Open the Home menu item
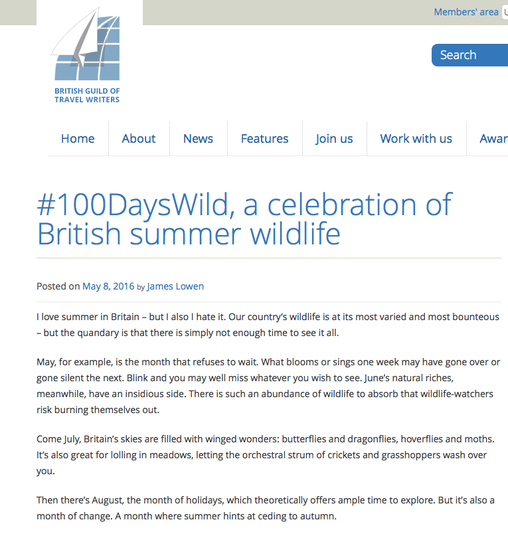 [x=78, y=139]
